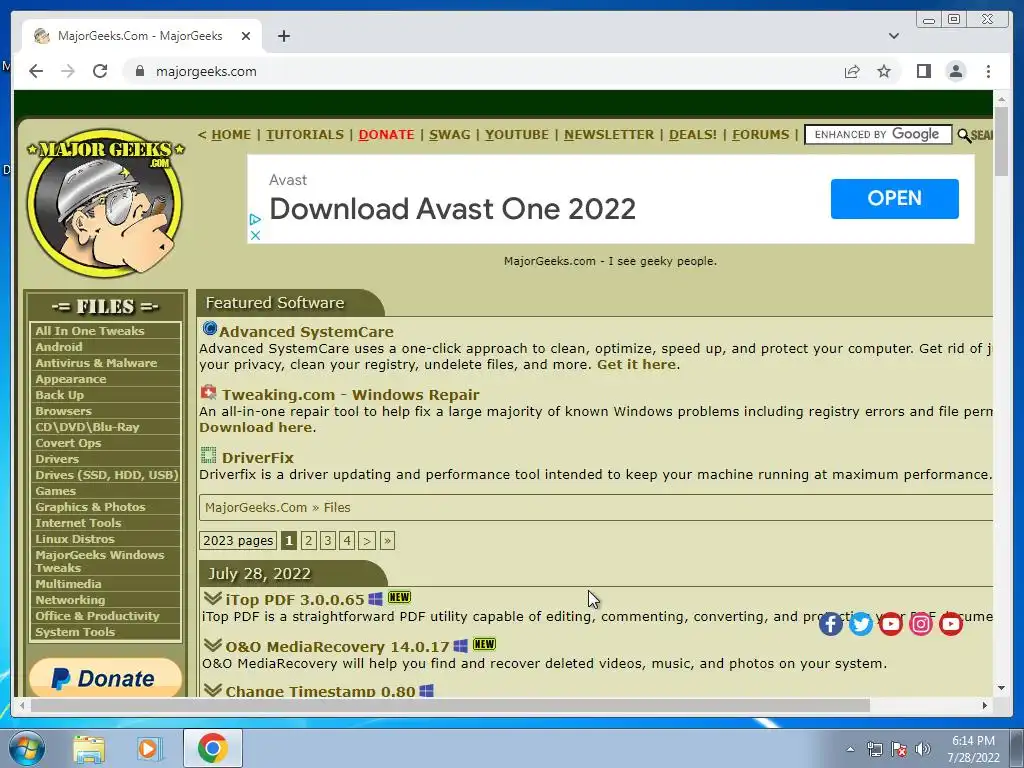Click the 'Download here' link

255,427
